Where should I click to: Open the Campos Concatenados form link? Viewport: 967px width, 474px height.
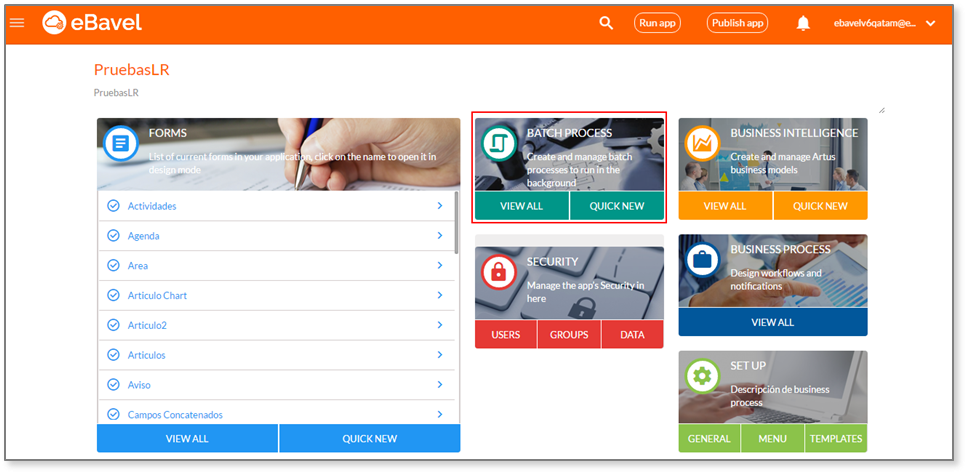(175, 414)
